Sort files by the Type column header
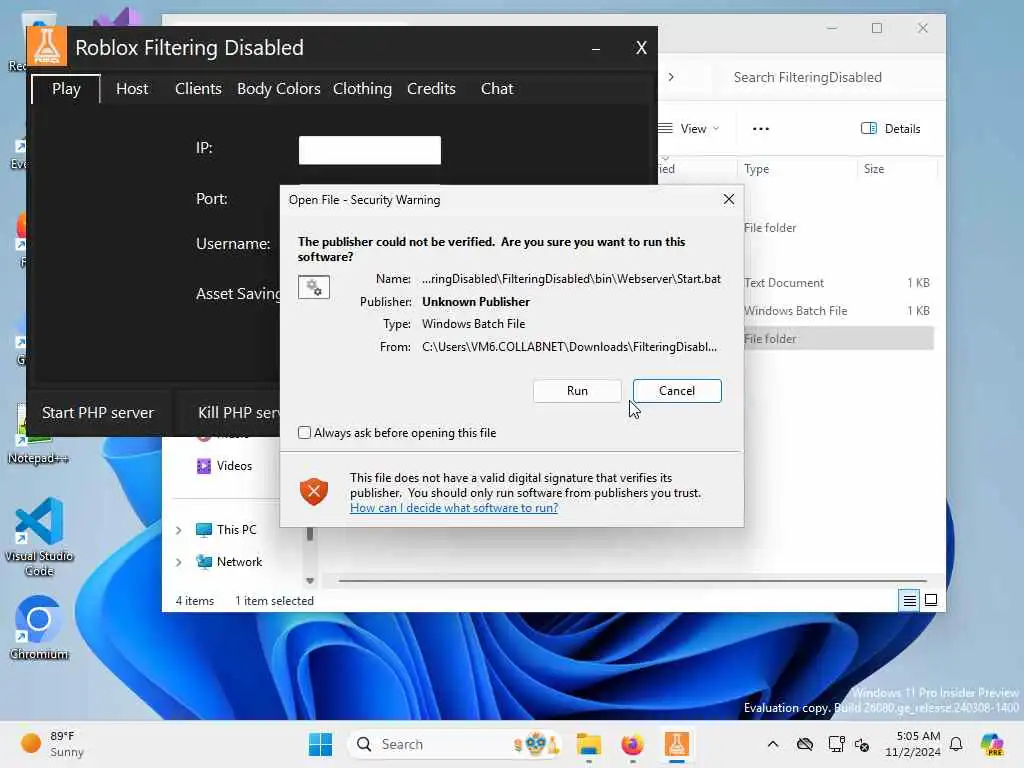Viewport: 1024px width, 768px height. 756,168
